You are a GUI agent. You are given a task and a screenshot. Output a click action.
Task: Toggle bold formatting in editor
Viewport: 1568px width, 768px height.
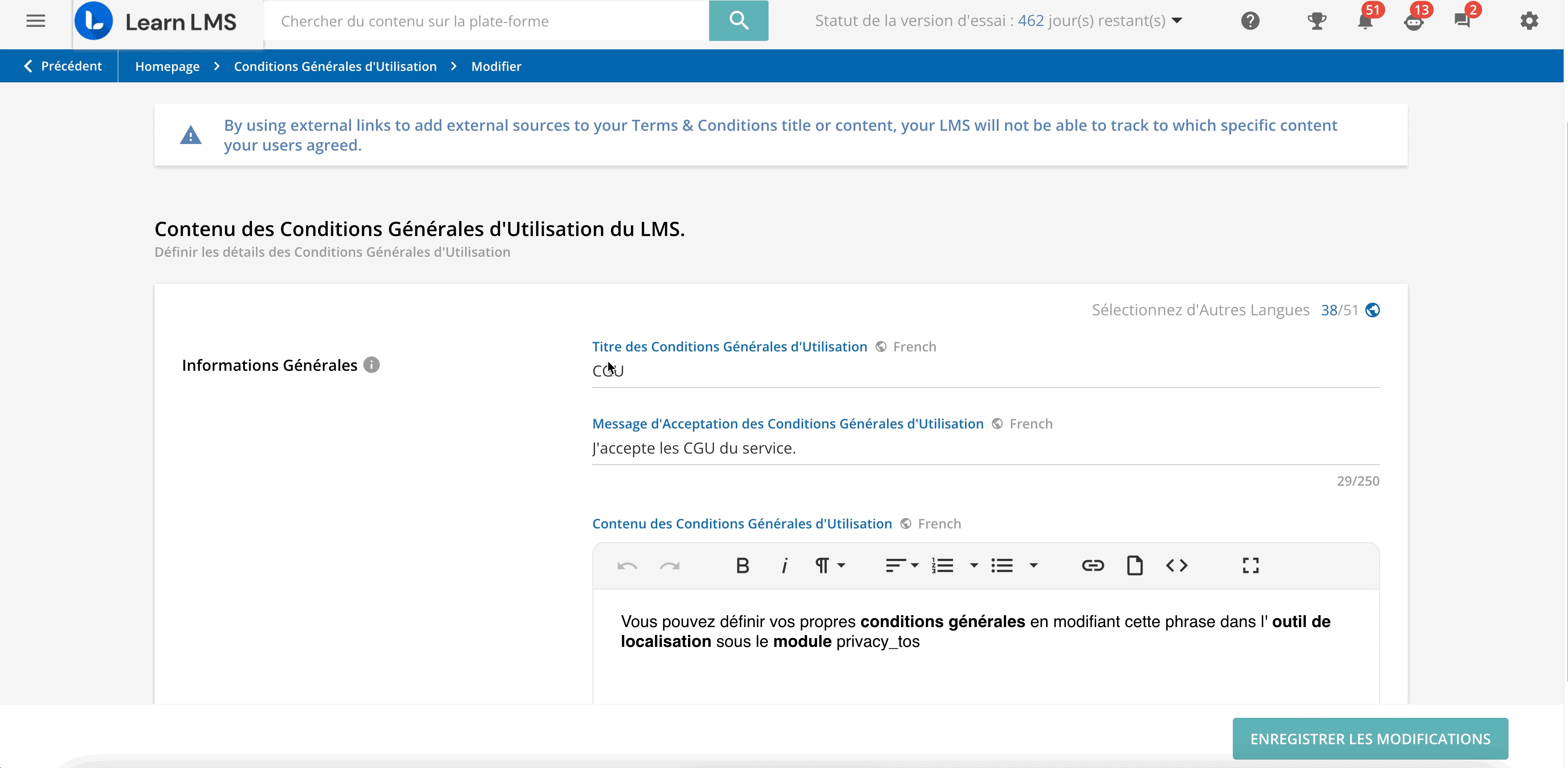742,566
